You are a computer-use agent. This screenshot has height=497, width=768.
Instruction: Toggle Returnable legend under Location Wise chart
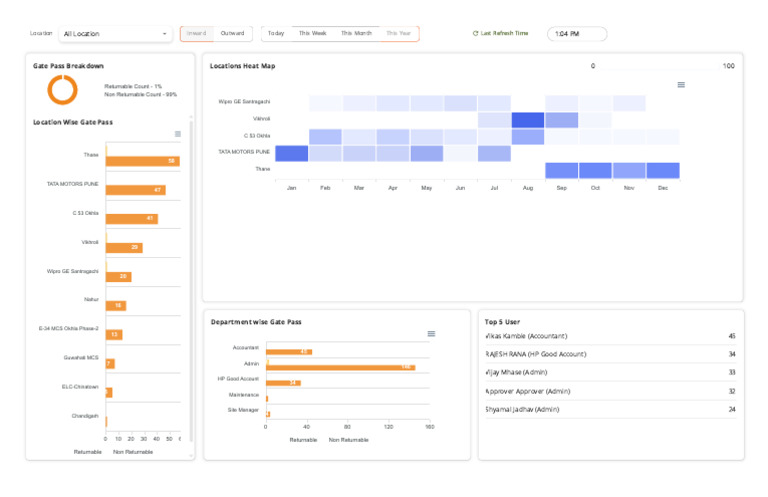(88, 452)
